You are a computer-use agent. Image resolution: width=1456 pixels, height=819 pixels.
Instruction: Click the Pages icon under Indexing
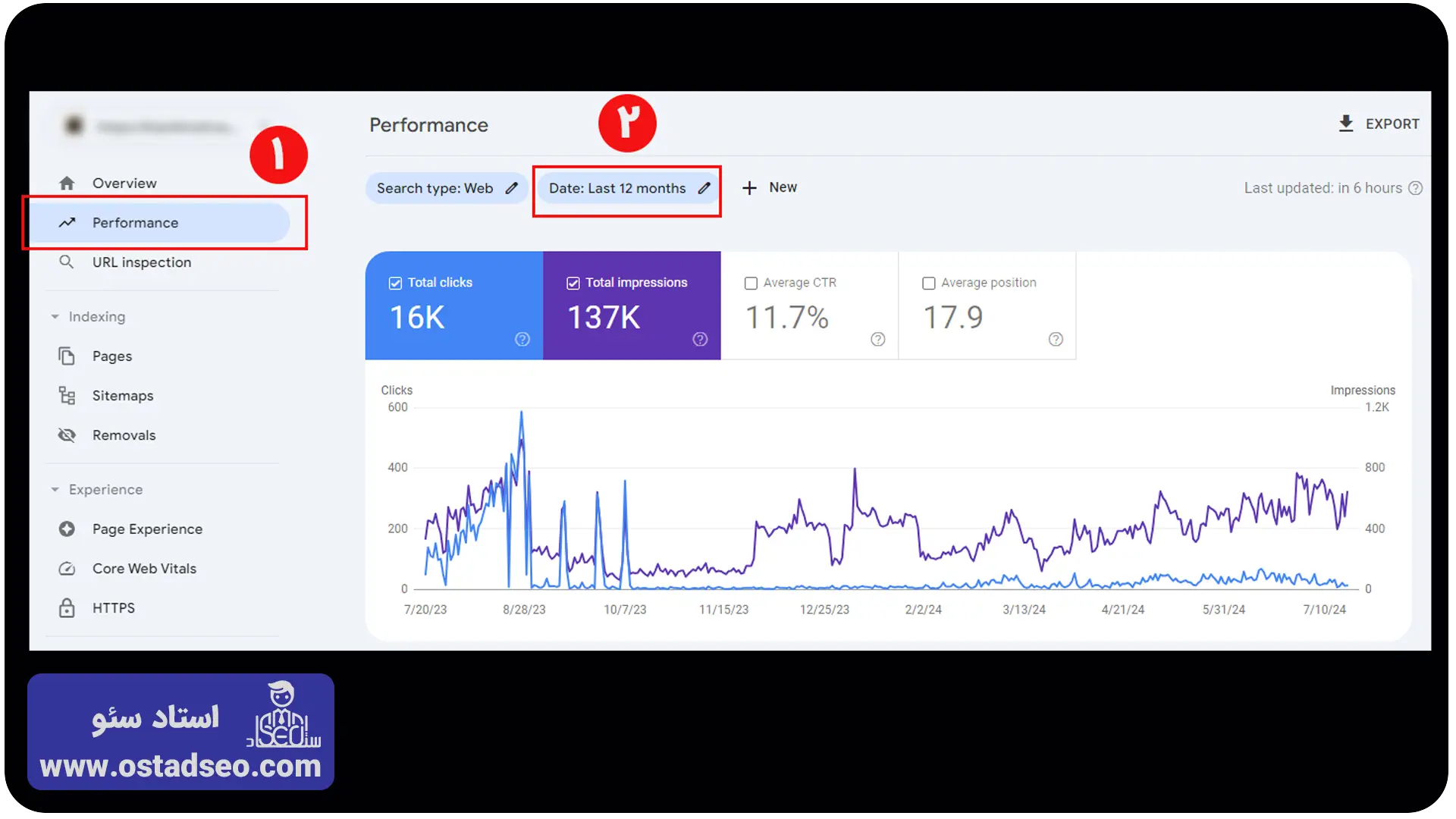click(67, 356)
